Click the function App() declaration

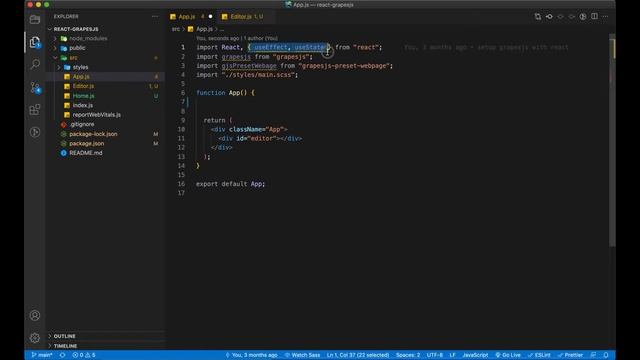[x=225, y=93]
